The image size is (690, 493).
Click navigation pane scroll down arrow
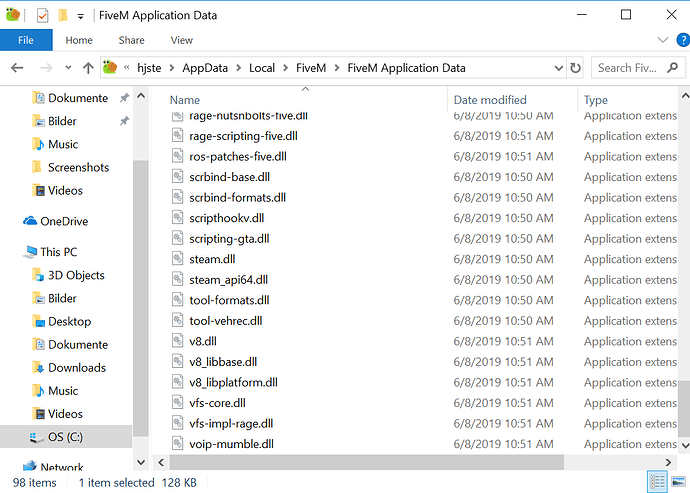tap(141, 462)
